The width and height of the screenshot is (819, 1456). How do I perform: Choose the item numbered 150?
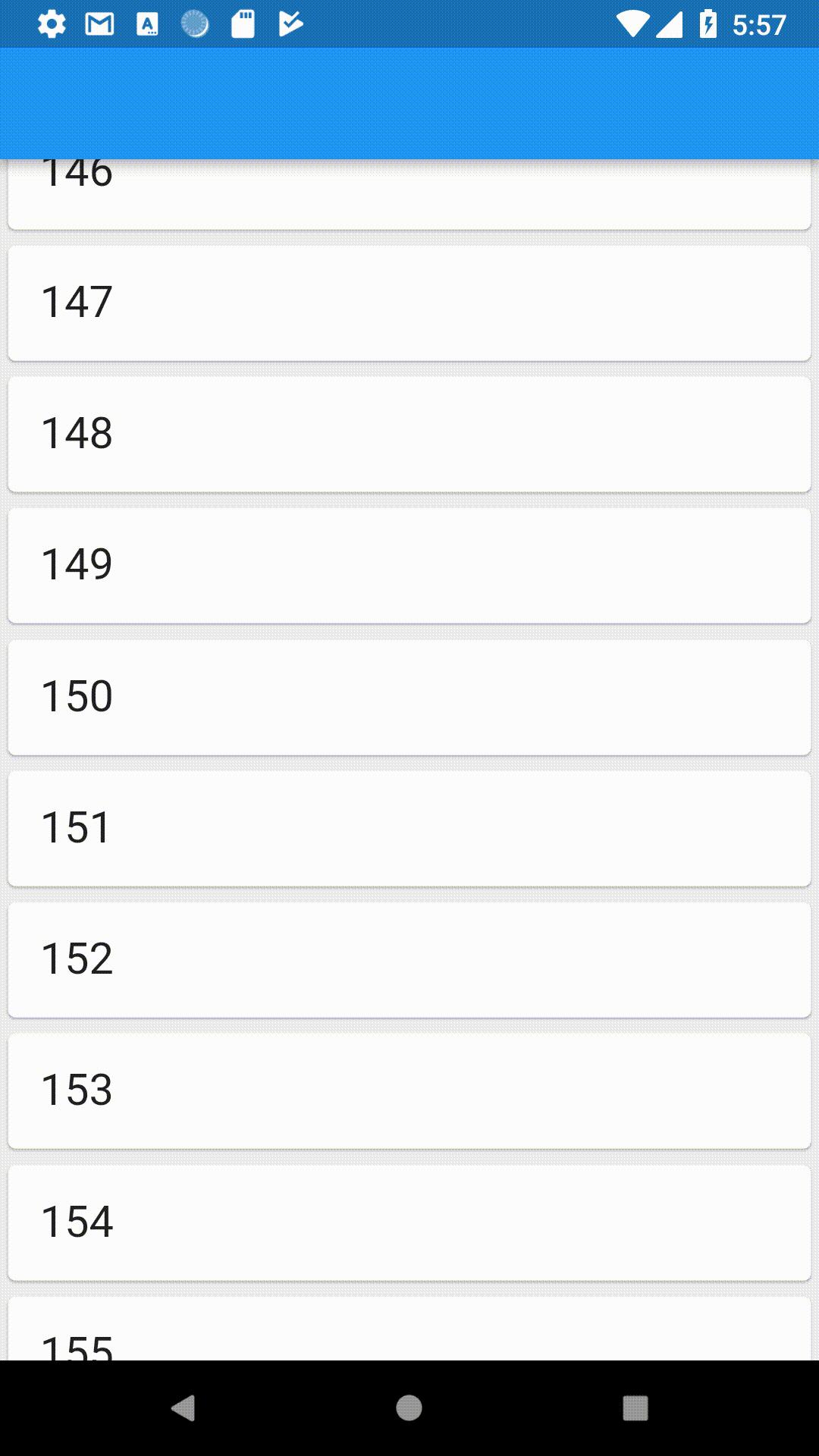point(409,697)
